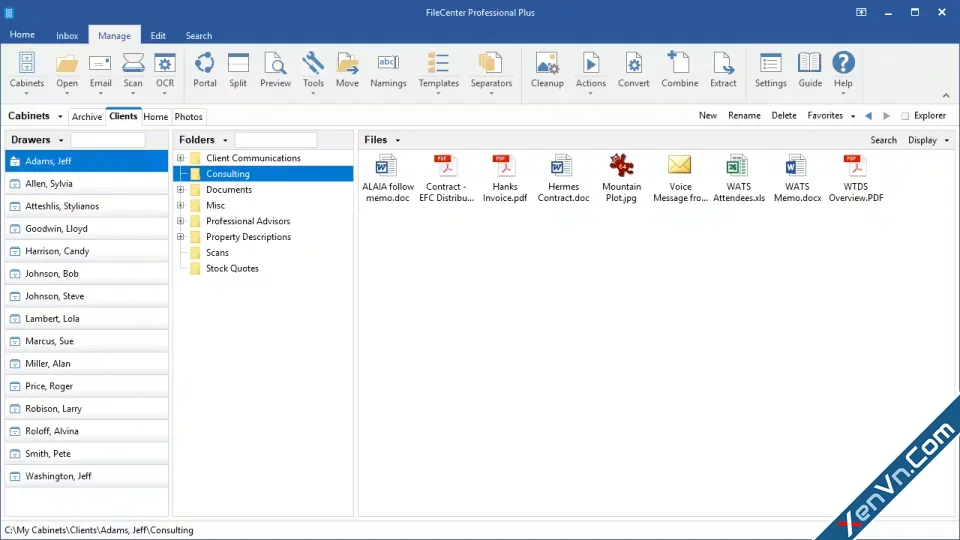This screenshot has height=540, width=960.
Task: Expand the Misc folder tree node
Action: 181,205
